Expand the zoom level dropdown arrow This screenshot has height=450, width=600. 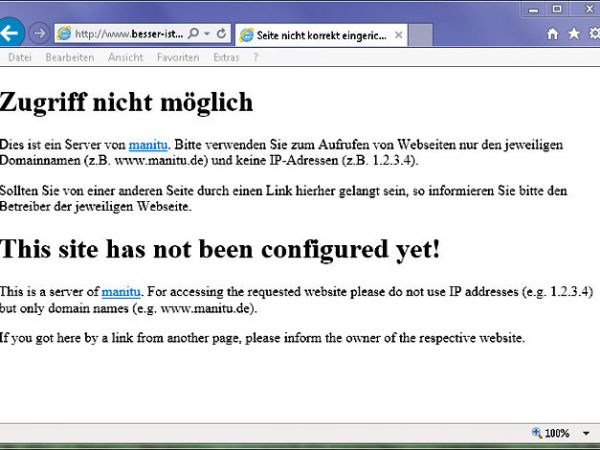point(586,434)
